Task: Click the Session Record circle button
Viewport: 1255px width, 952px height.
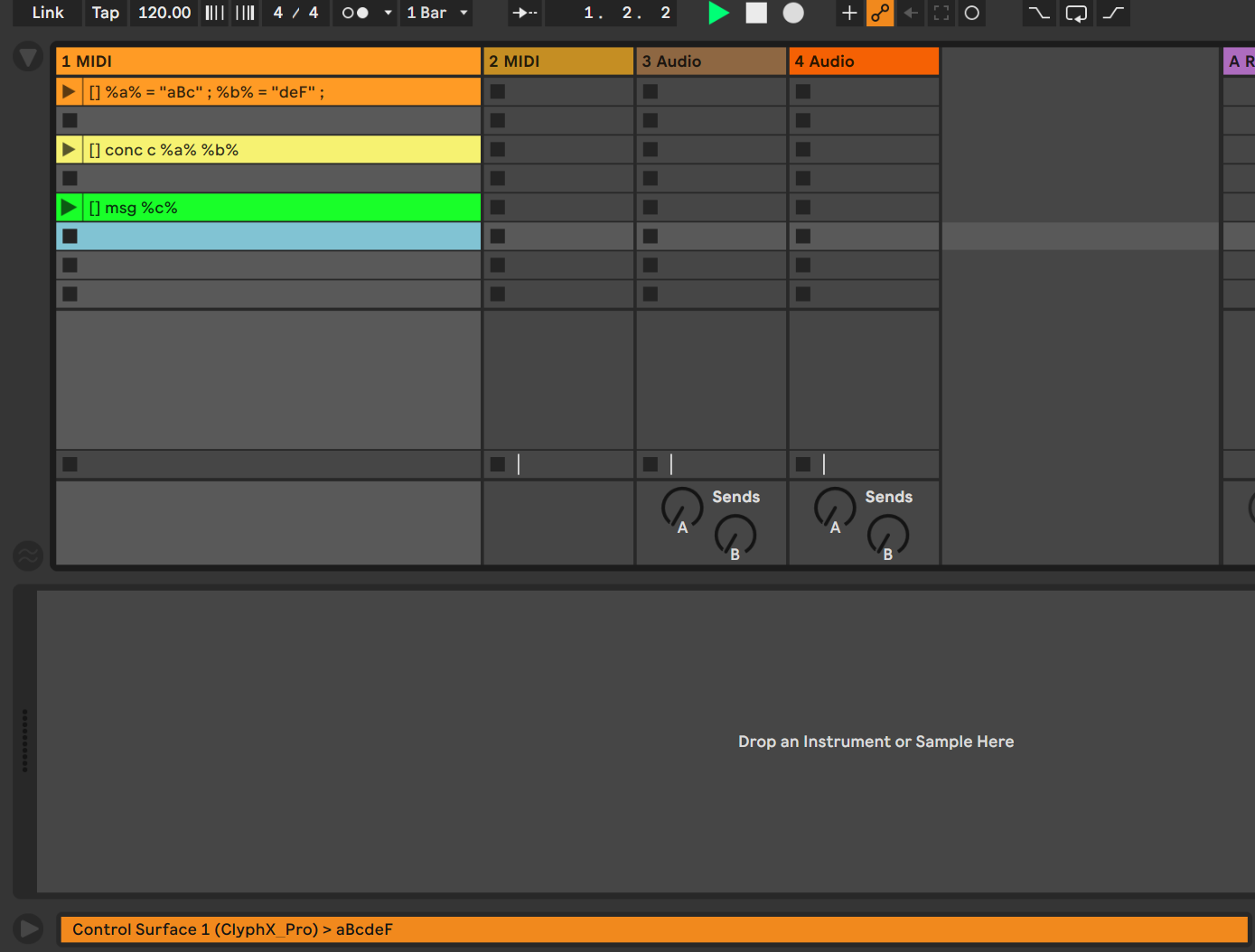Action: tap(971, 13)
